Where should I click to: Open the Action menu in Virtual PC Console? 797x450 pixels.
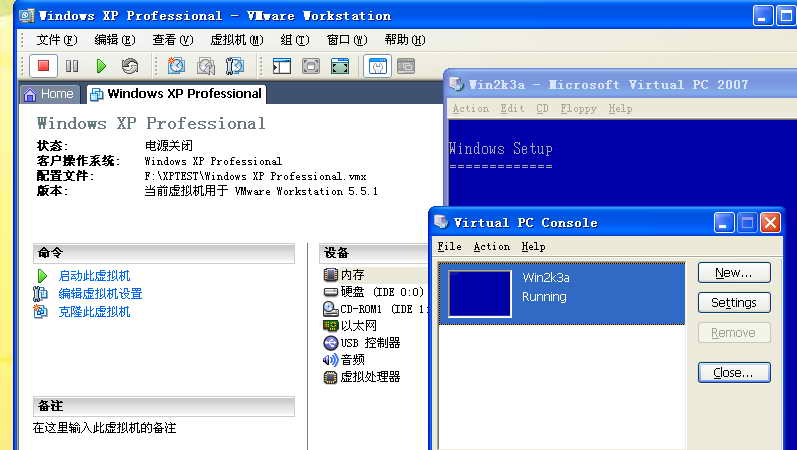491,247
